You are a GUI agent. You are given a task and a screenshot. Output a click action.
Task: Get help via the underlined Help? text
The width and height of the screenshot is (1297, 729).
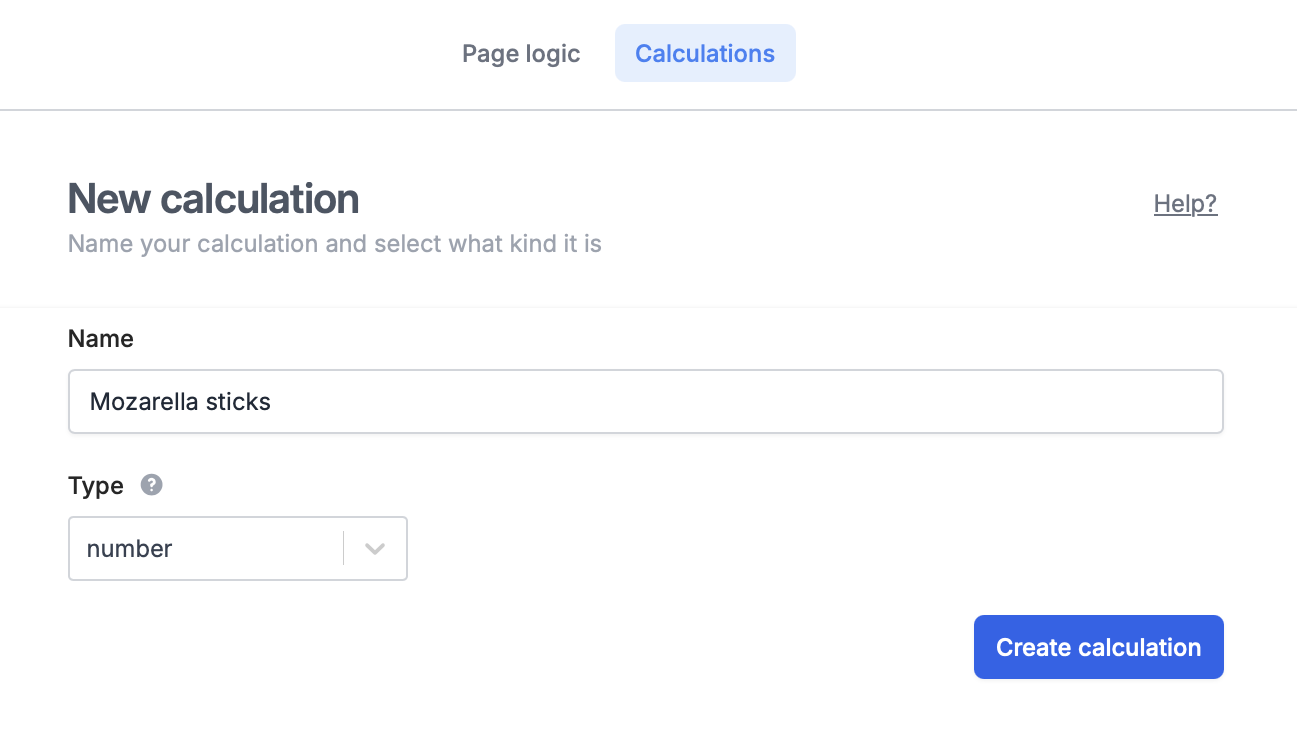pyautogui.click(x=1185, y=204)
